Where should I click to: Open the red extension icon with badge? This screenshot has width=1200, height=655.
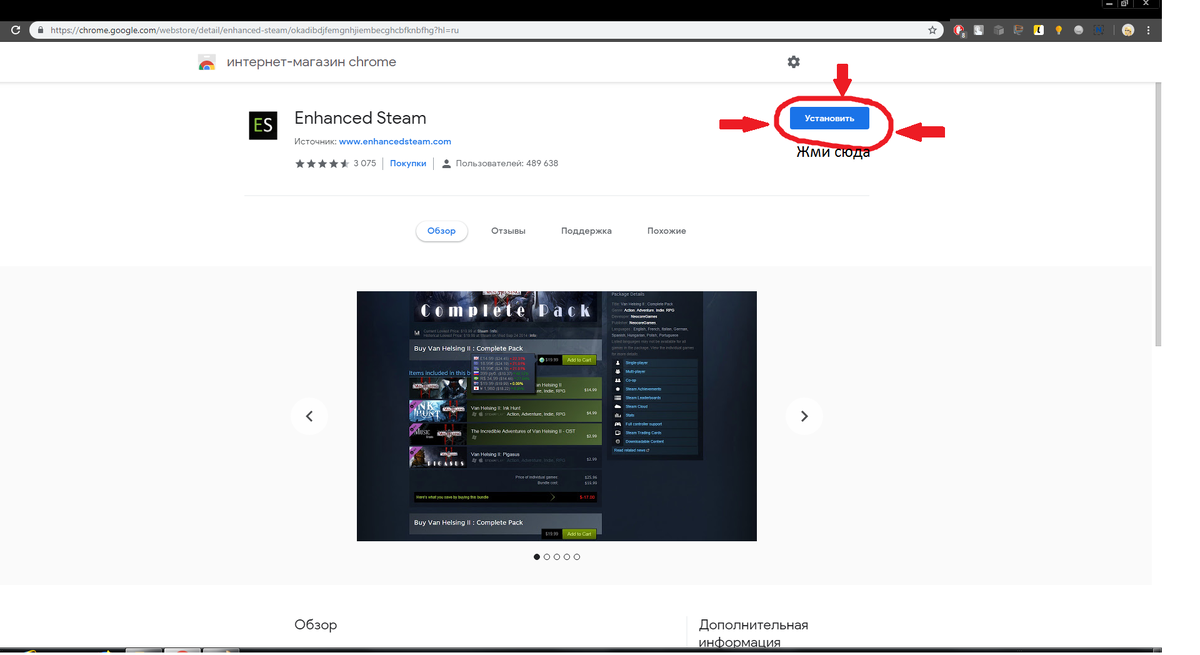[959, 31]
